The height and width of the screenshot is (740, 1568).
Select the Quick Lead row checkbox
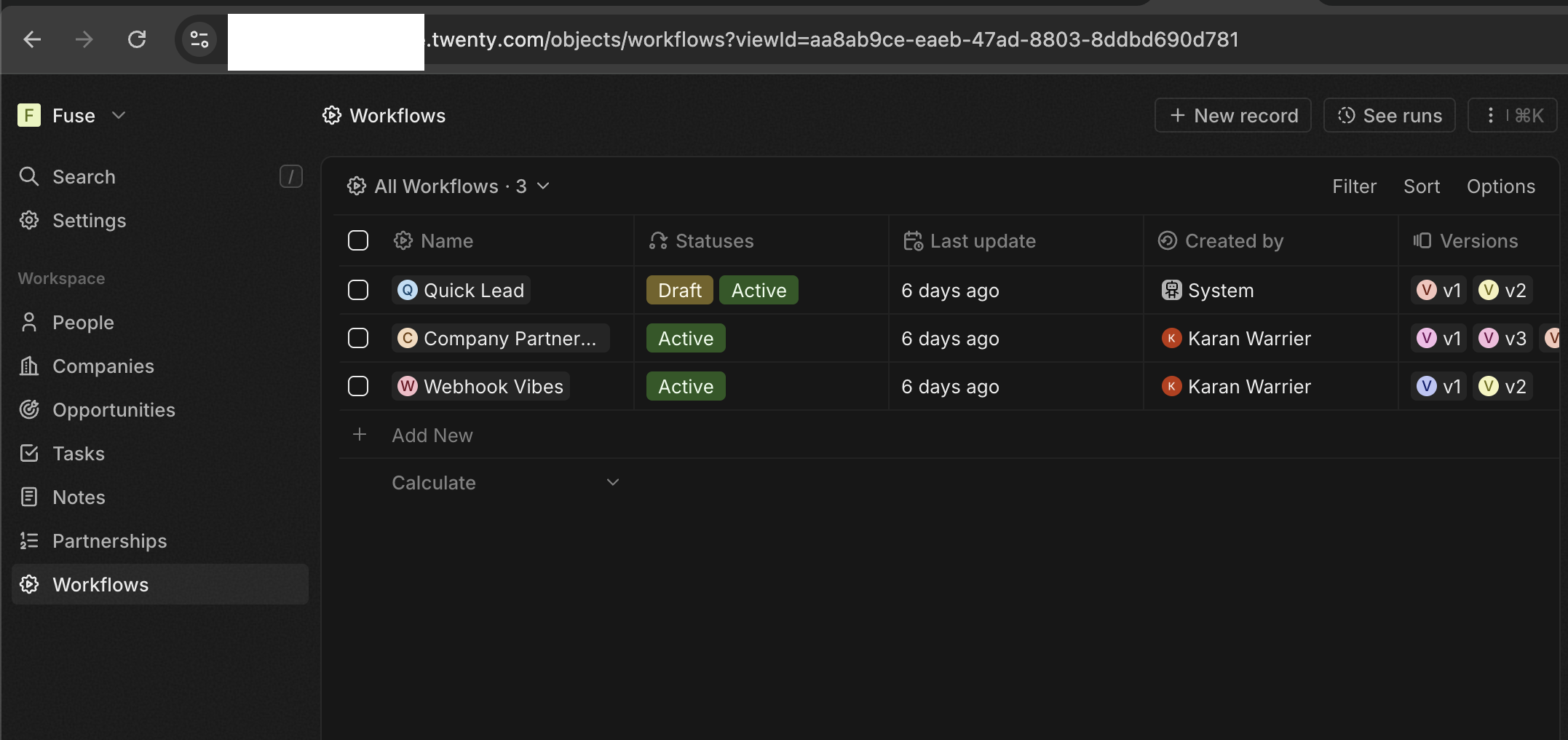coord(358,290)
